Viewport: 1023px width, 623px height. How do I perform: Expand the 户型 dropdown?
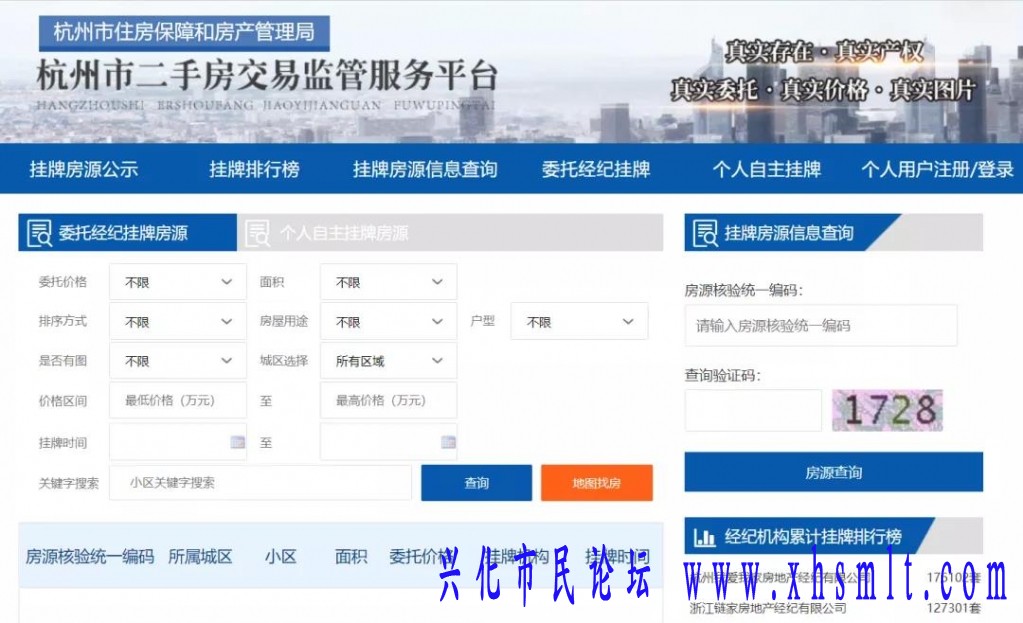[x=579, y=322]
